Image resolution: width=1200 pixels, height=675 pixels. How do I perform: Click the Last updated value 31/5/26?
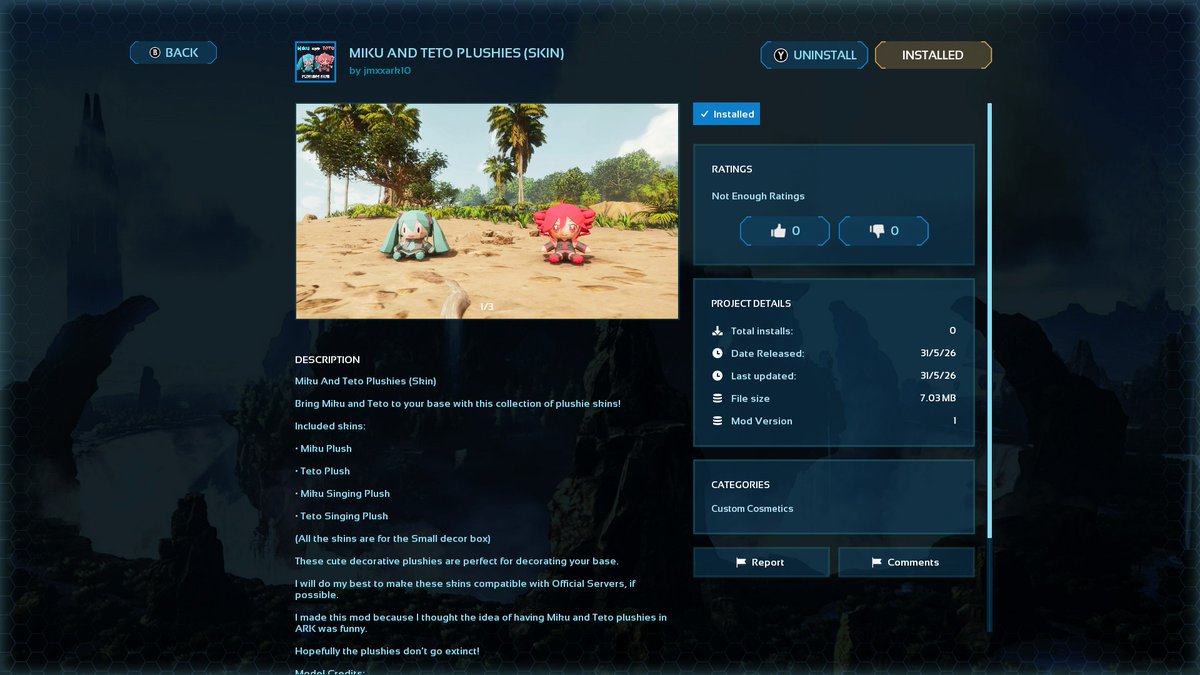939,376
